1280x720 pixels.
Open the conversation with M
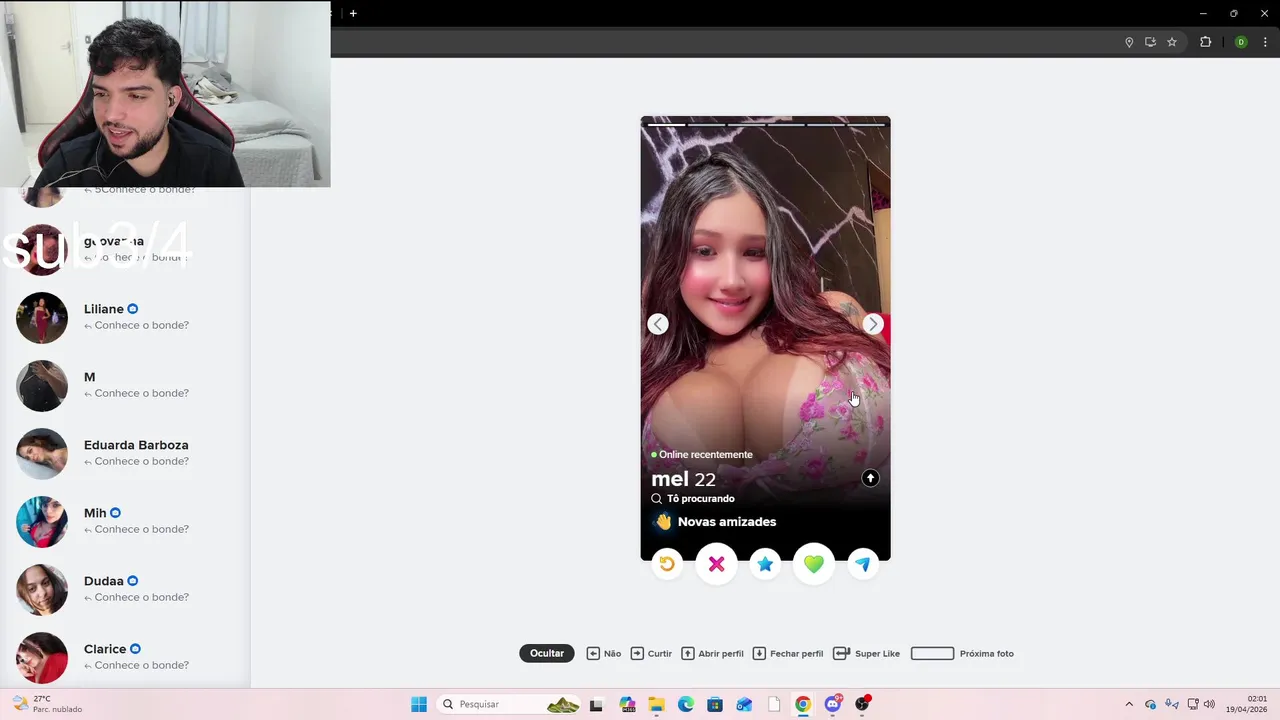tap(125, 385)
